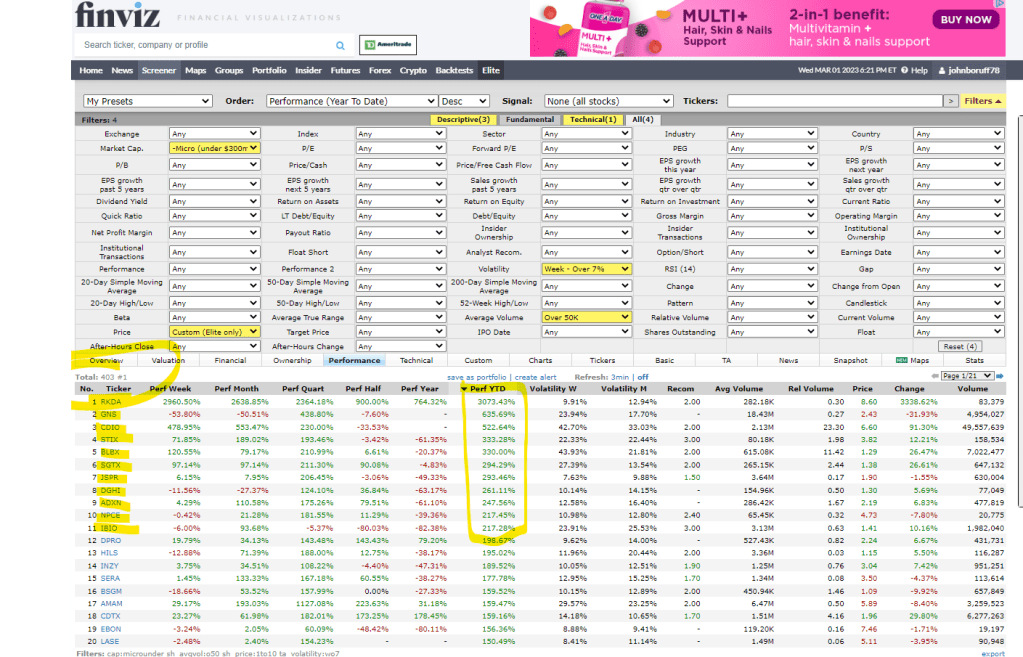Collapse the Filters panel toggle
The height and width of the screenshot is (657, 1023).
coord(984,101)
